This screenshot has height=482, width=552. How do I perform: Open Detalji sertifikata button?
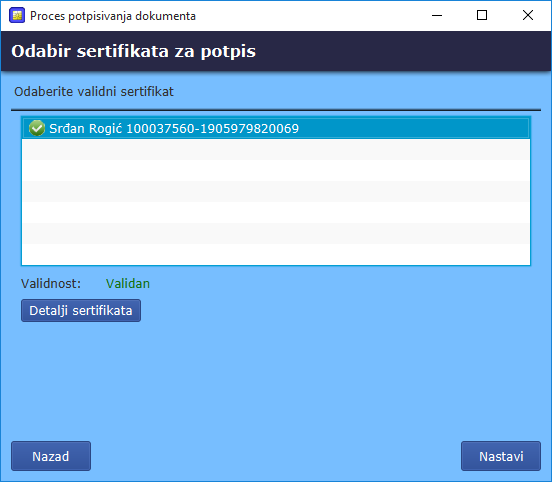point(81,311)
